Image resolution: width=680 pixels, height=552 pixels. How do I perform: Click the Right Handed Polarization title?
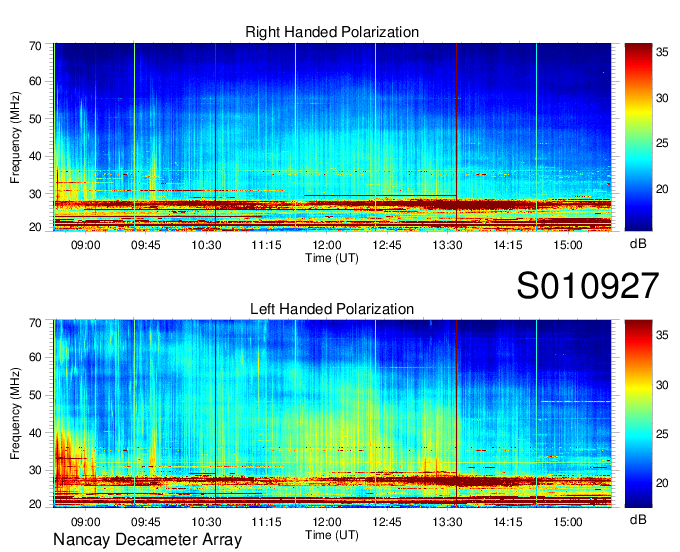coord(332,32)
